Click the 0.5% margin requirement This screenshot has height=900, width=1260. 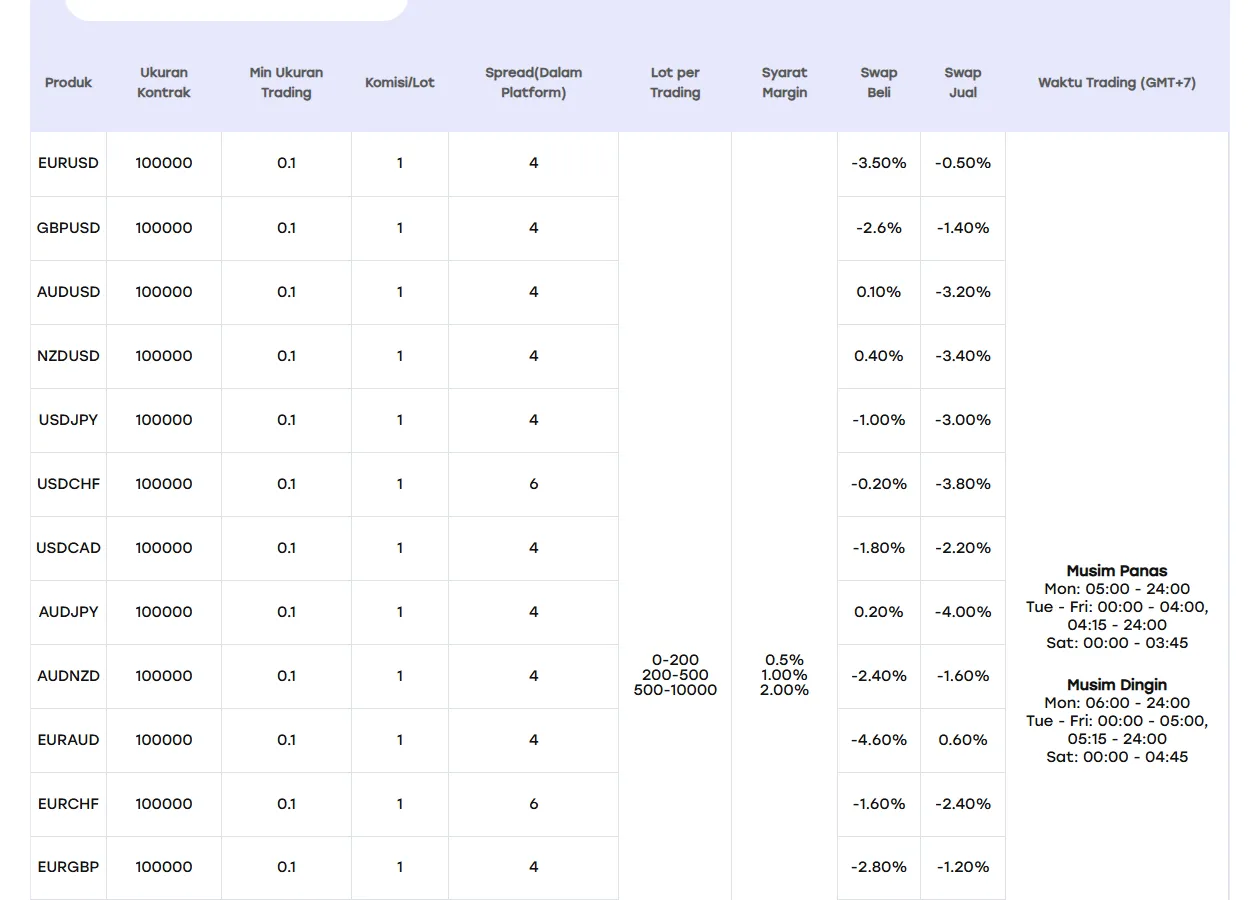(784, 660)
